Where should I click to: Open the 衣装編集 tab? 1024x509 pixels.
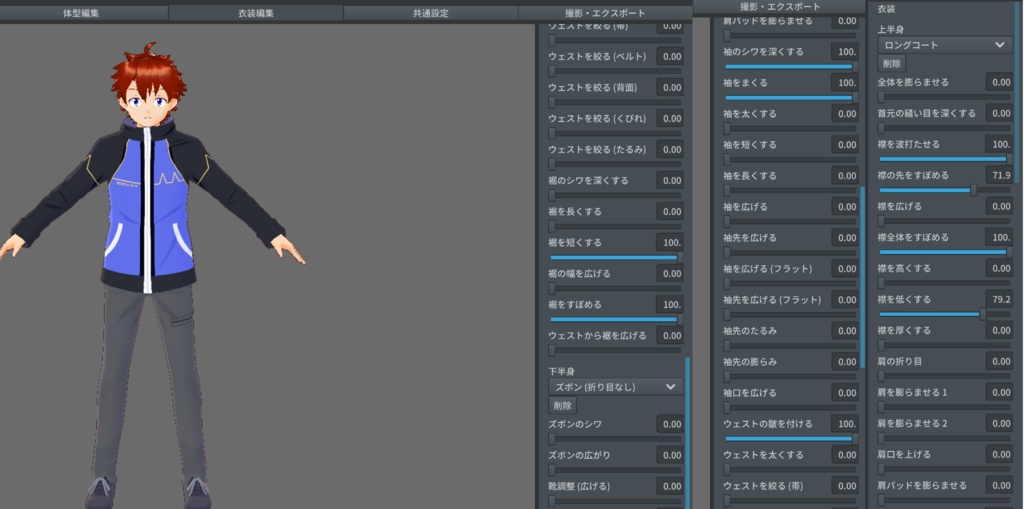(x=256, y=13)
